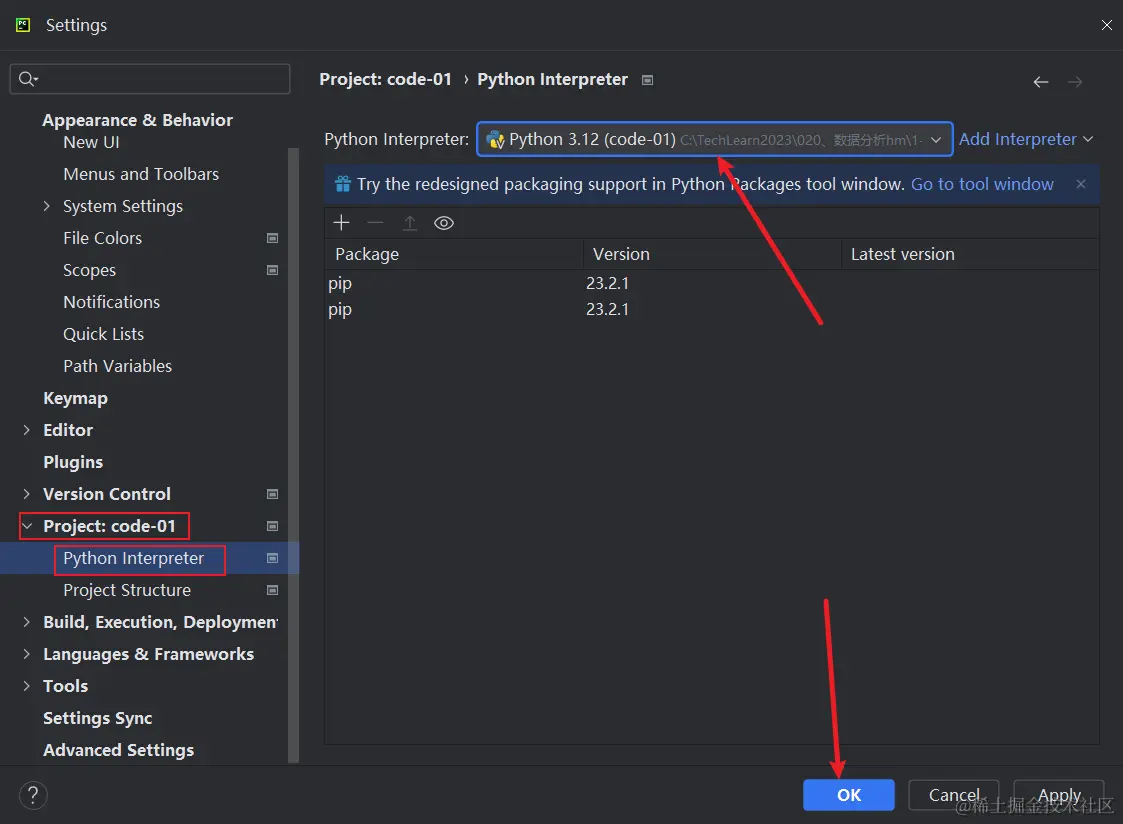Click the gift icon in the banner
Screen dimensions: 1123x824
343,184
